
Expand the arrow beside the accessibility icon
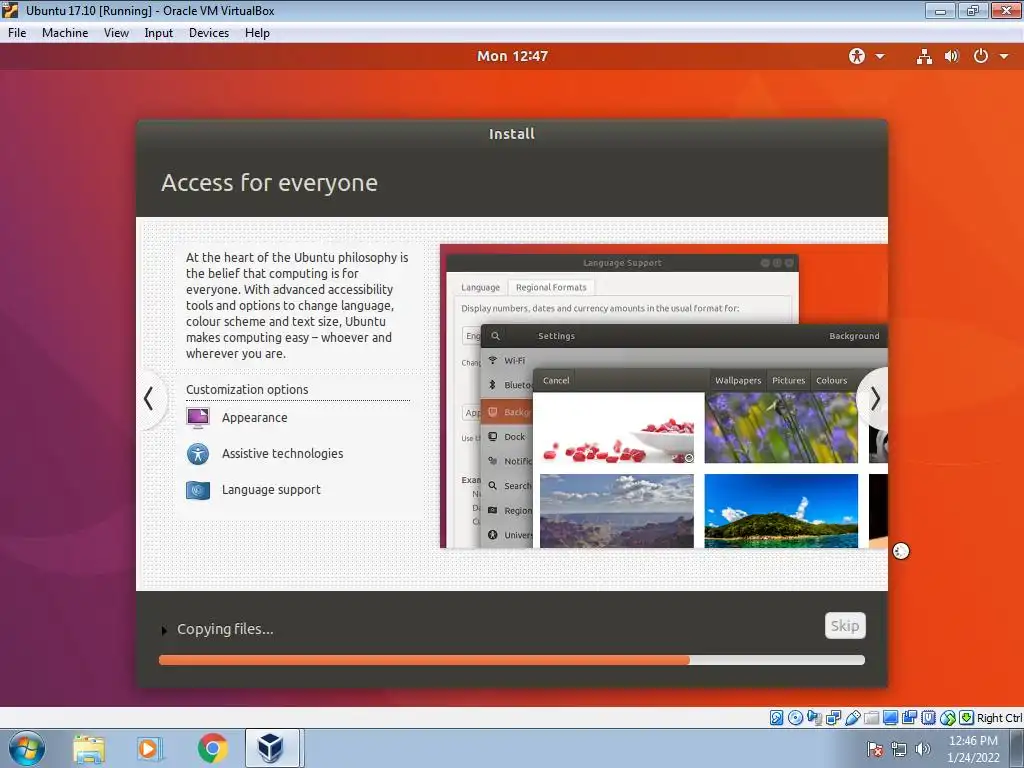pos(880,56)
